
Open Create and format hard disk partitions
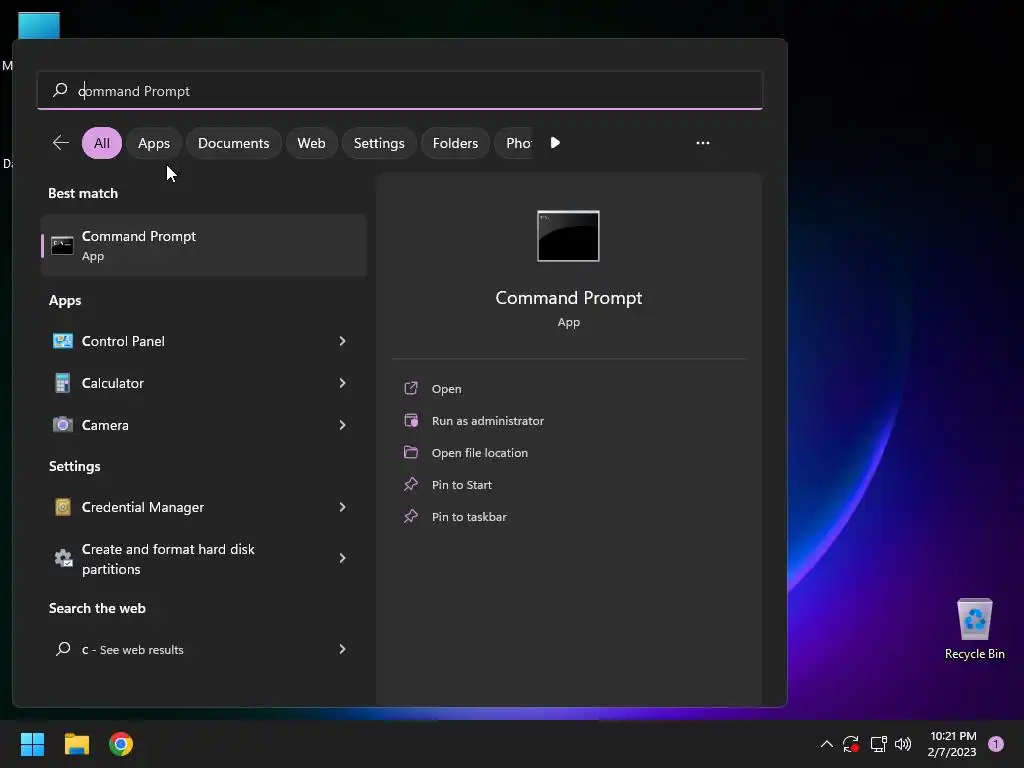point(204,558)
